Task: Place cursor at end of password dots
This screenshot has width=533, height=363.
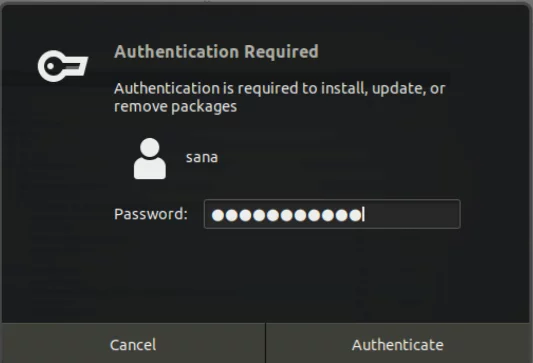Action: (x=363, y=215)
